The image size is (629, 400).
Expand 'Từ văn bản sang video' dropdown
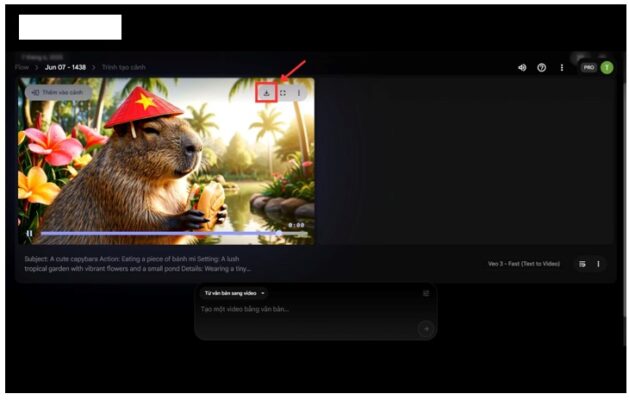(235, 293)
